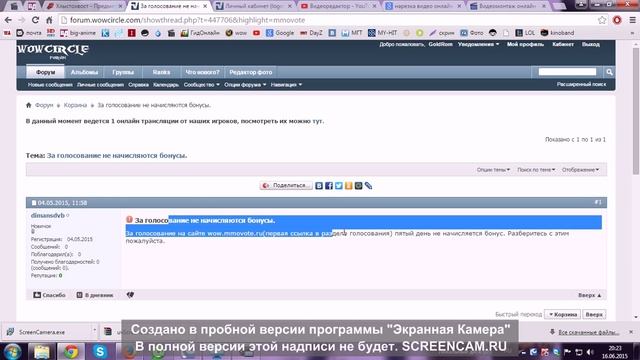Viewport: 640px width, 360px height.
Task: Open the kinoband bookmark
Action: click(558, 33)
